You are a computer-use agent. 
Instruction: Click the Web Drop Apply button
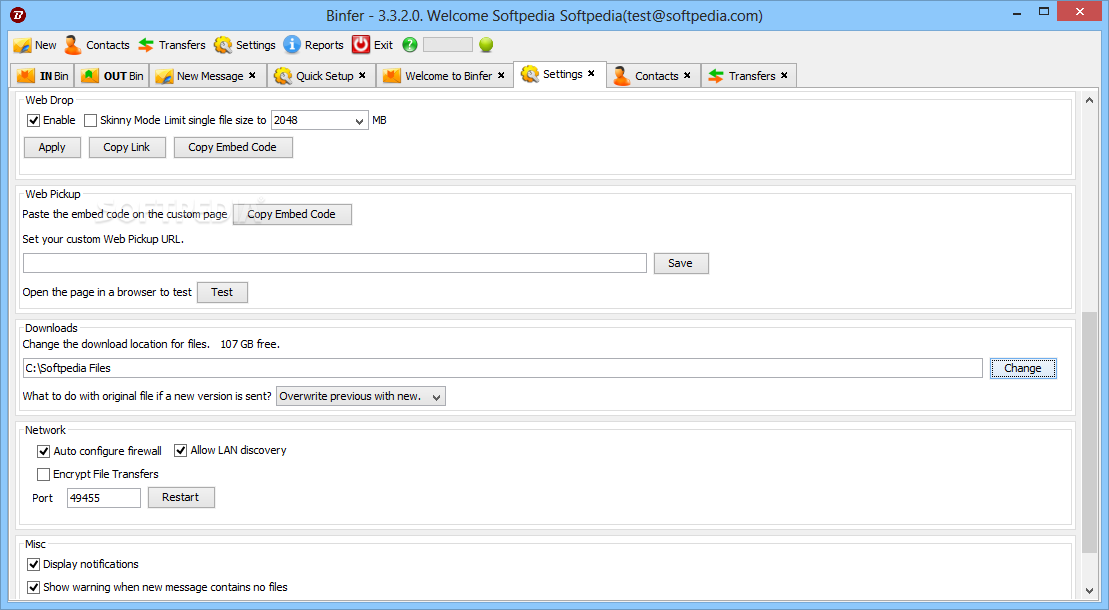[52, 147]
